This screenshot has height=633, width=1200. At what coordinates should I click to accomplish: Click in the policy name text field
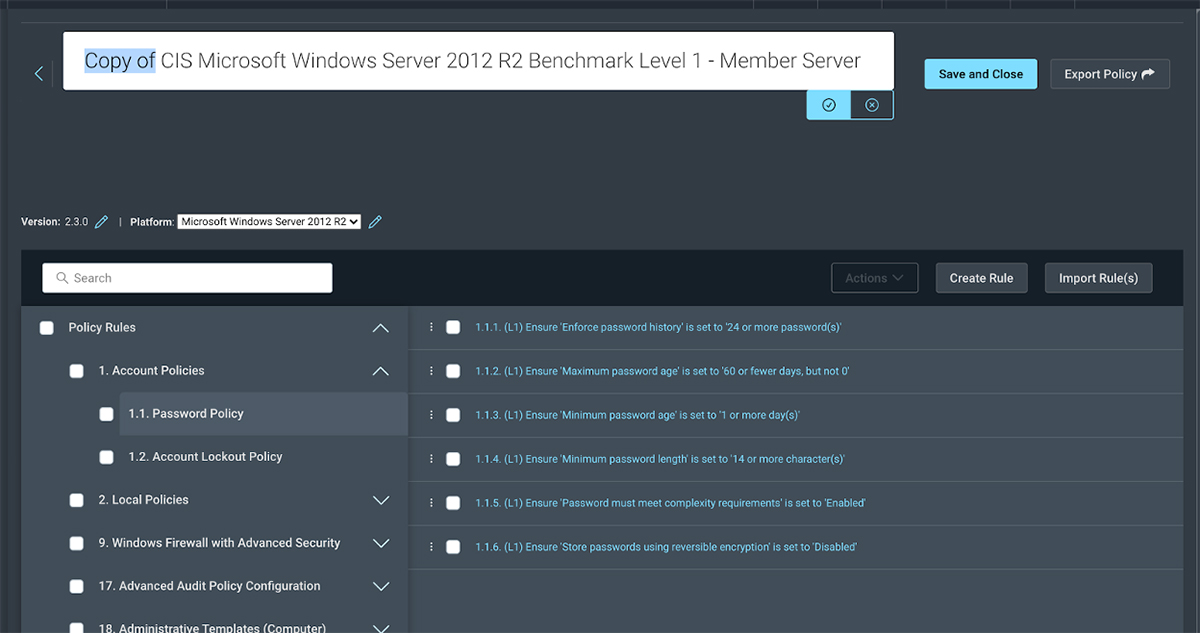point(478,61)
